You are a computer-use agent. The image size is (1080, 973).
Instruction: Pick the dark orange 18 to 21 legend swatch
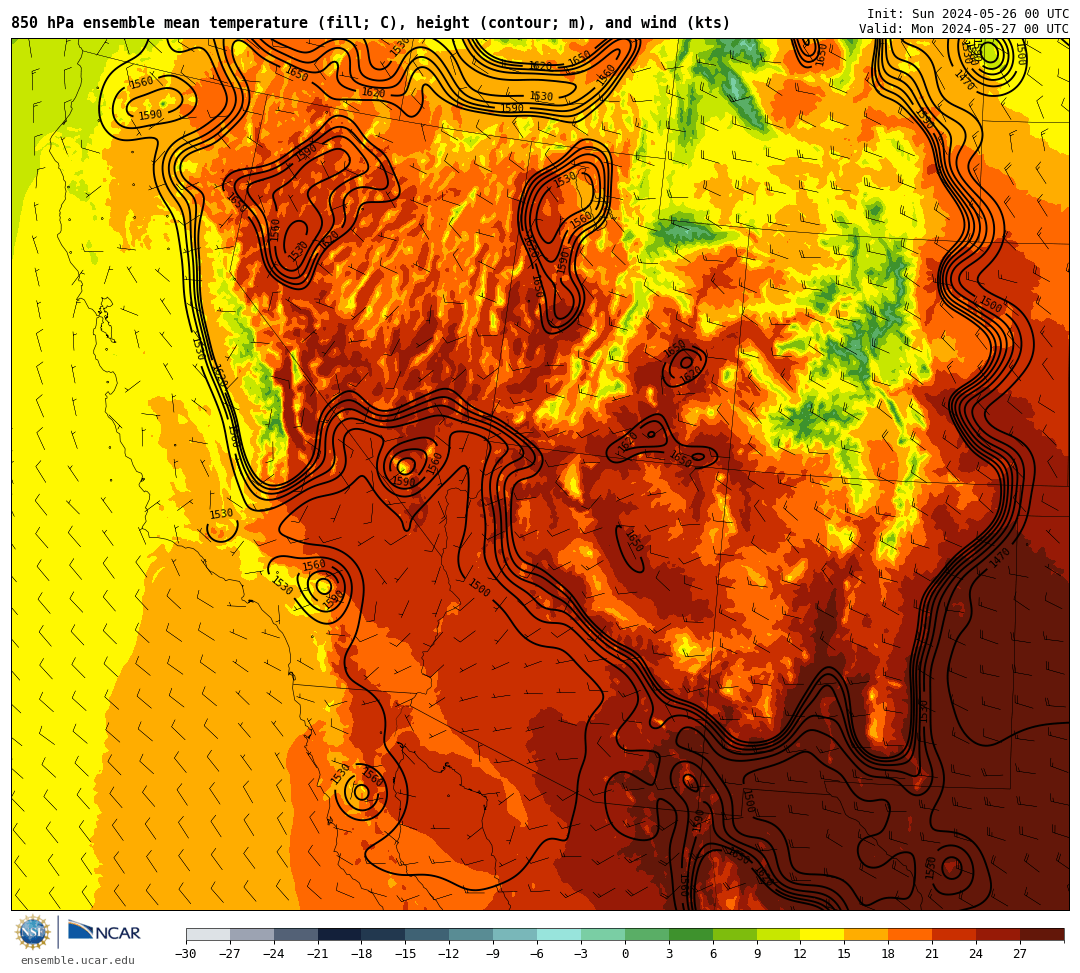(911, 934)
